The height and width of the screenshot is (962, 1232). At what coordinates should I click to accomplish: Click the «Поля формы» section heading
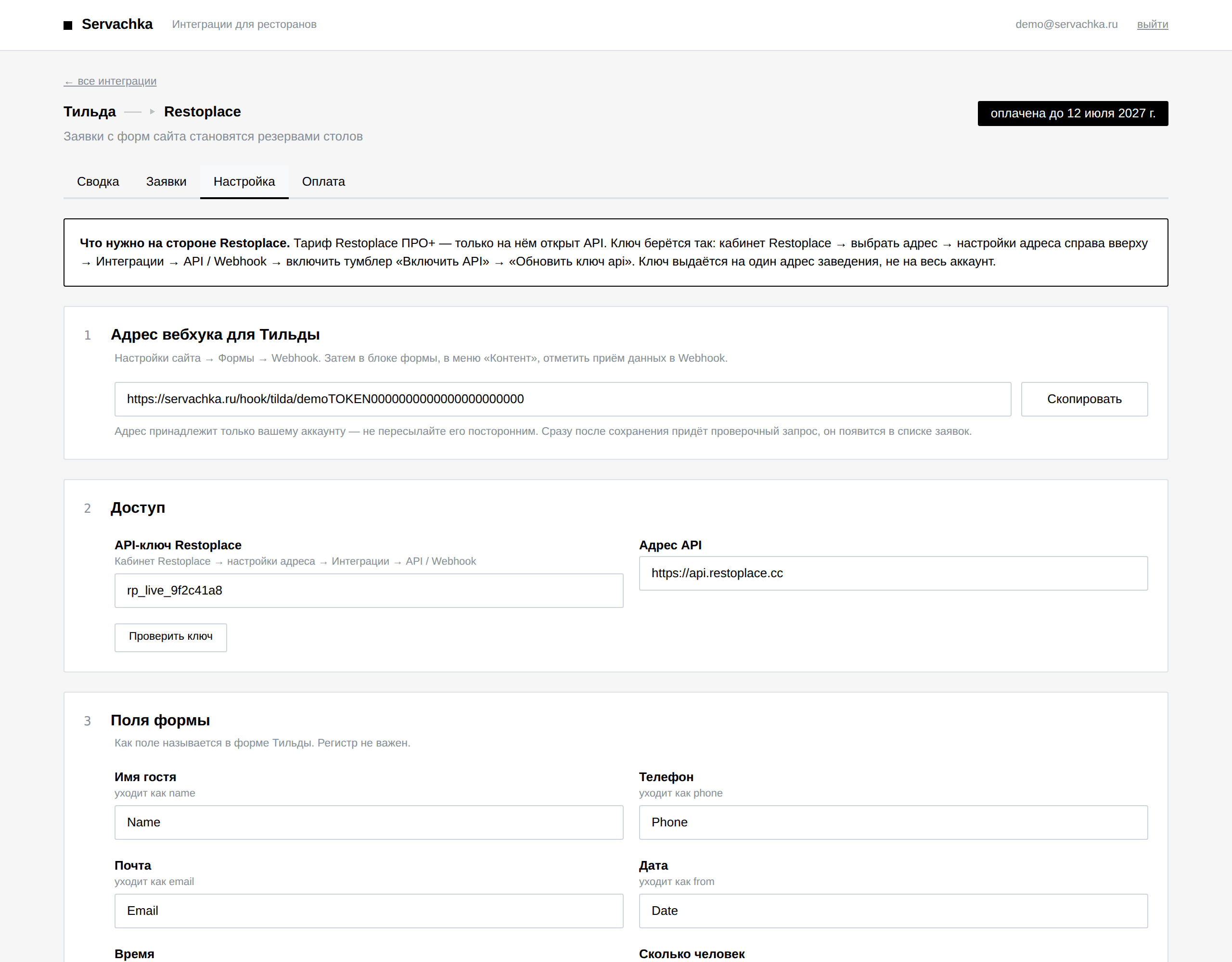tap(160, 720)
